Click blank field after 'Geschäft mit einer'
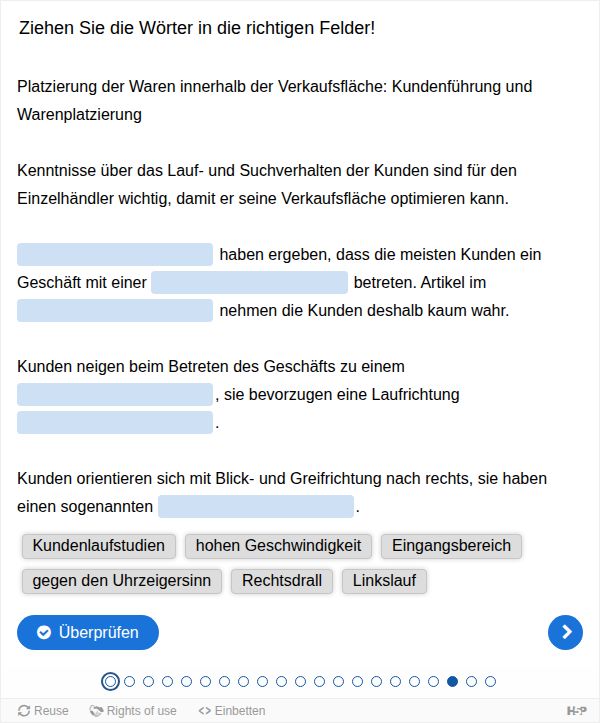 click(x=250, y=282)
